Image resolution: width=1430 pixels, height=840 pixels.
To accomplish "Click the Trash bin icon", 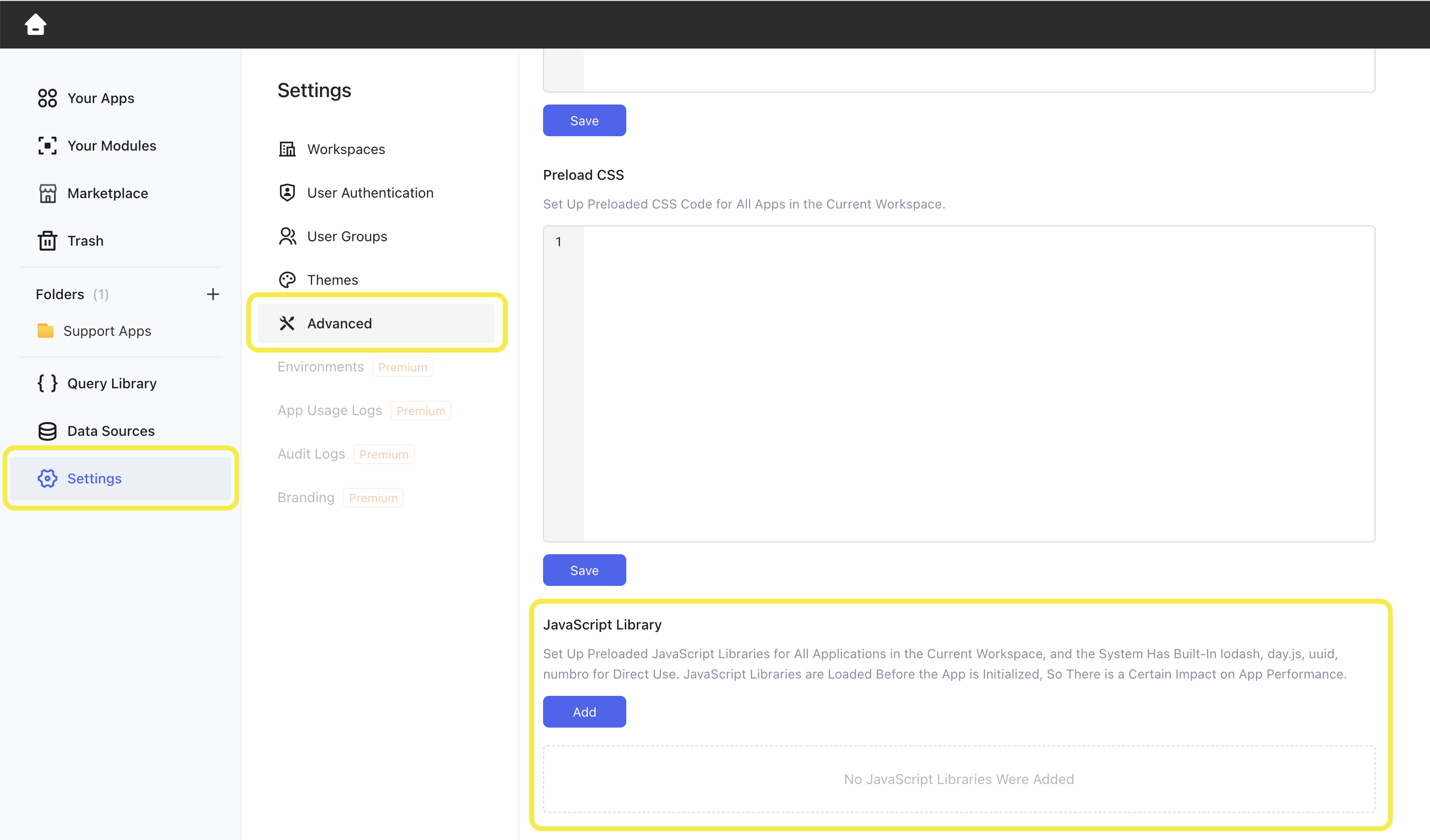I will coord(47,241).
